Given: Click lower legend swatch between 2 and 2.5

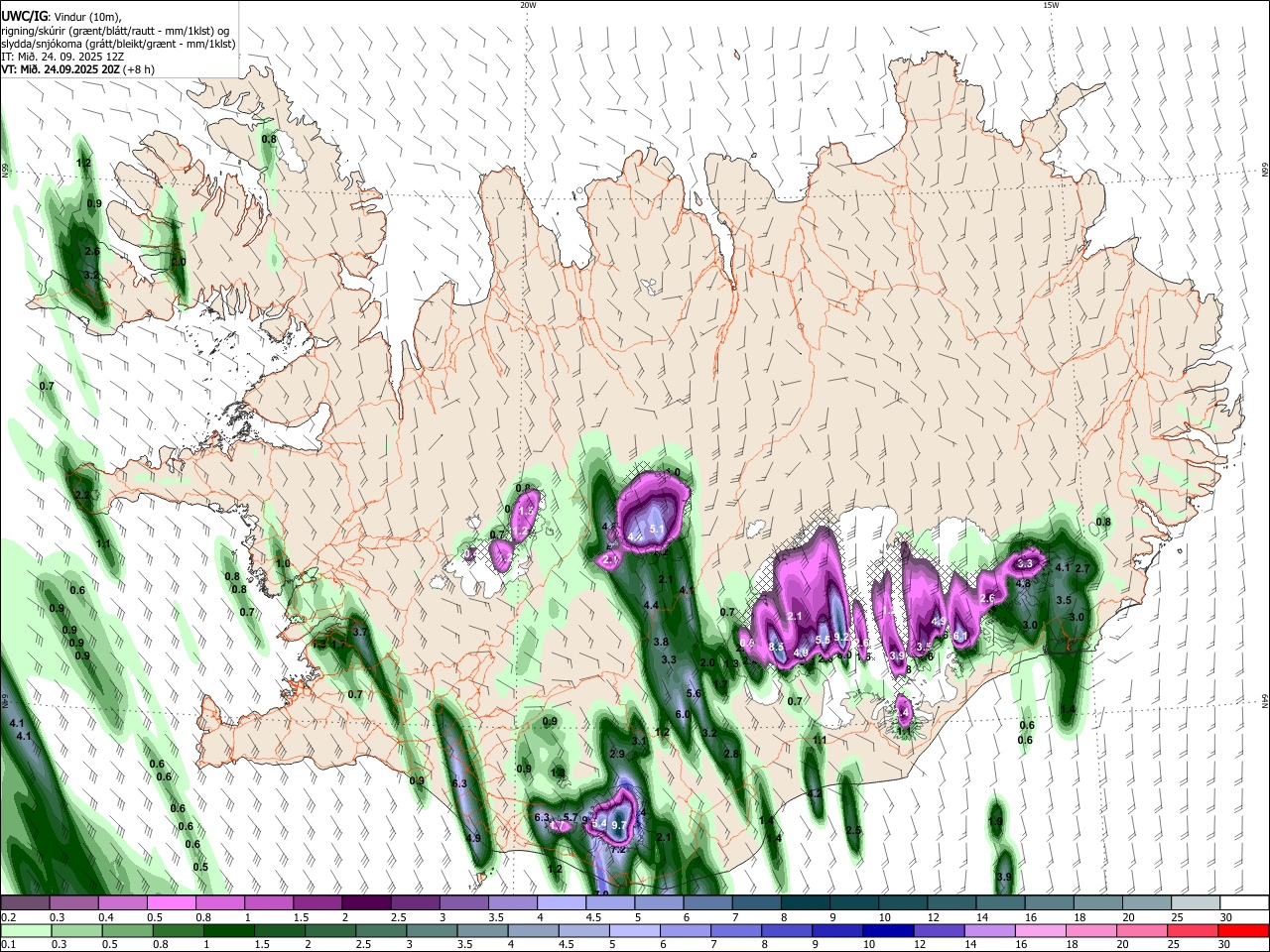Looking at the screenshot, I should click(x=330, y=930).
